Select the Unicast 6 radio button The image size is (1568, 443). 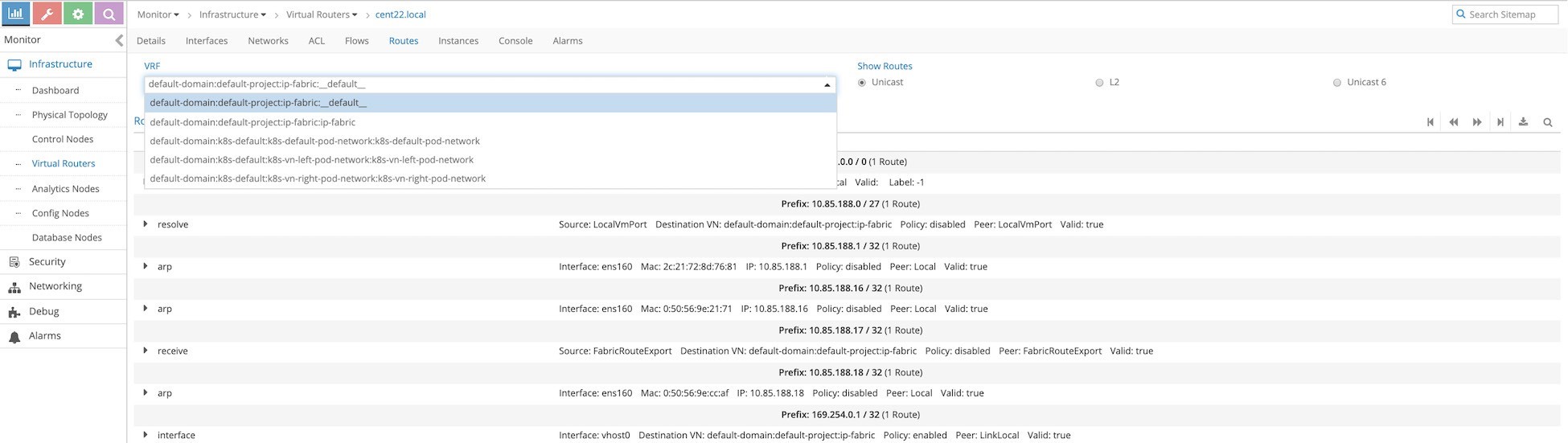1337,83
